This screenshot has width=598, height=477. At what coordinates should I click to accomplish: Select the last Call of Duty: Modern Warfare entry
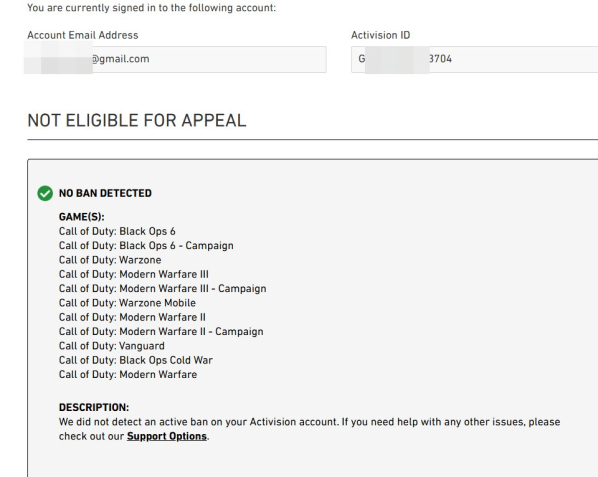click(128, 374)
